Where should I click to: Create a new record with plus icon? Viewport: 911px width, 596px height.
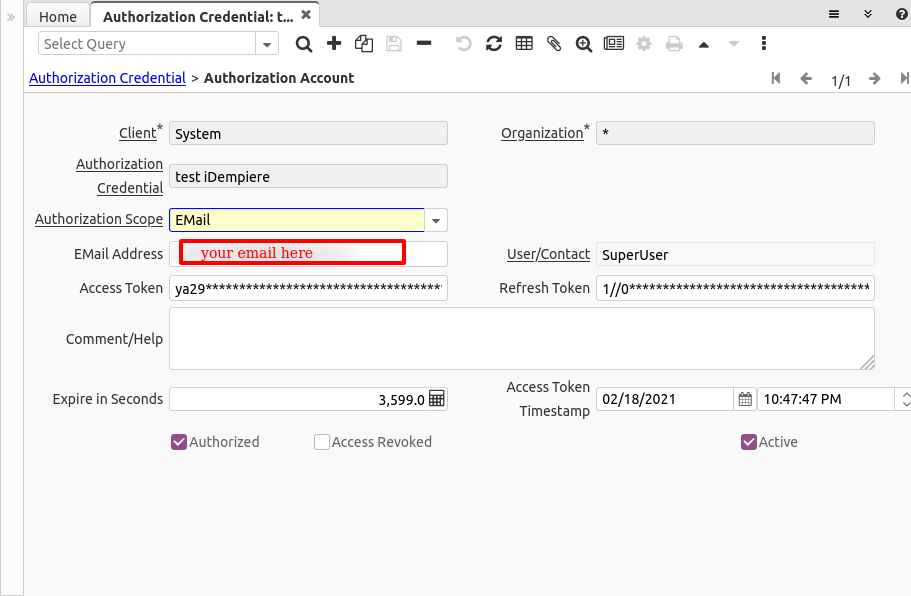[x=334, y=44]
